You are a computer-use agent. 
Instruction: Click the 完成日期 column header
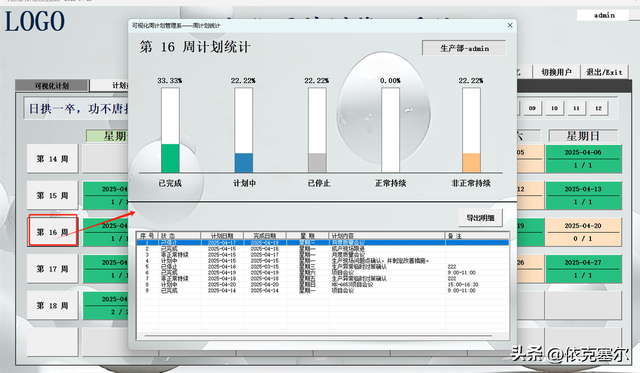265,235
